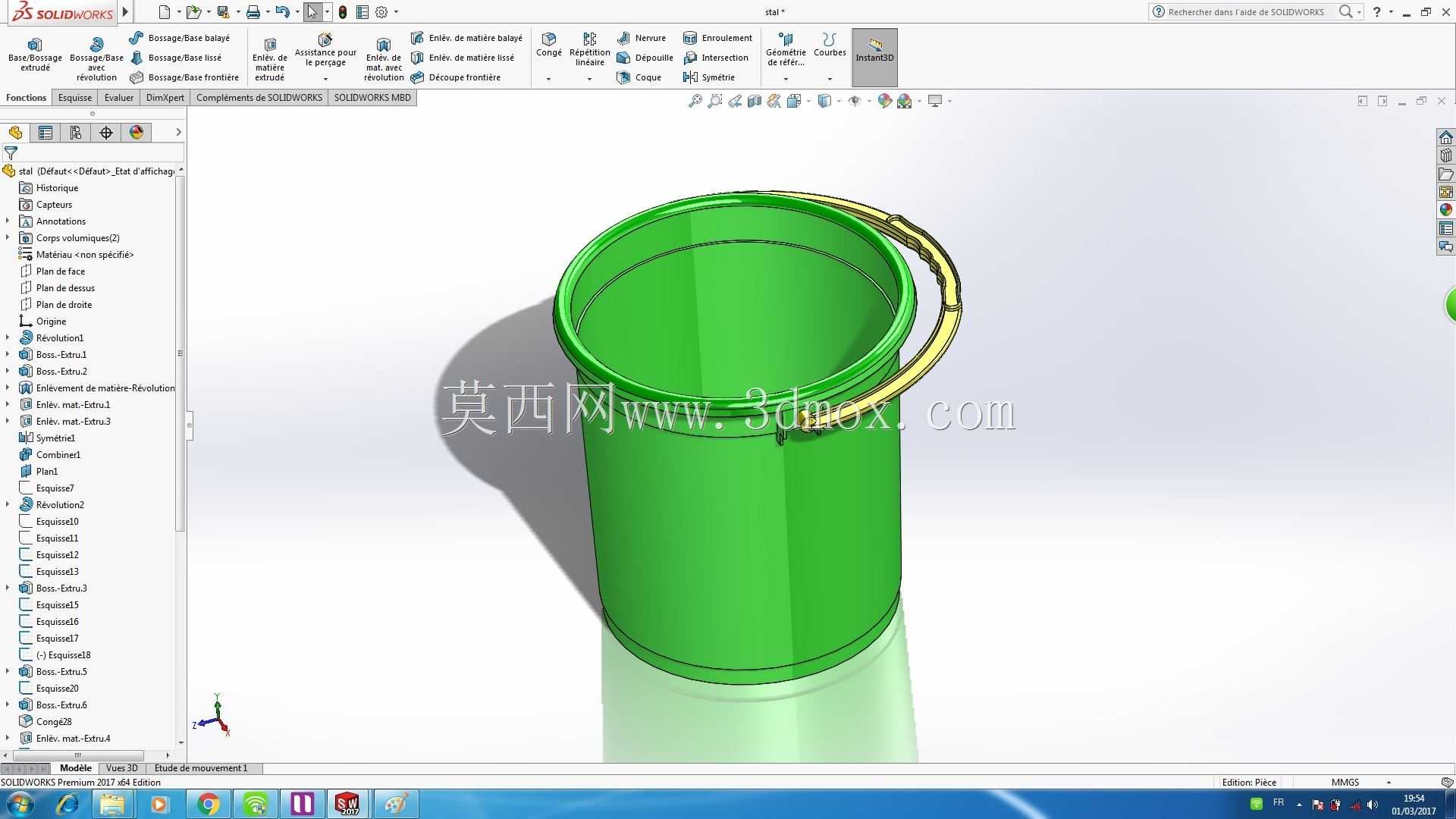Choose the Bossage/Base balayé tool
Image resolution: width=1456 pixels, height=819 pixels.
(180, 38)
